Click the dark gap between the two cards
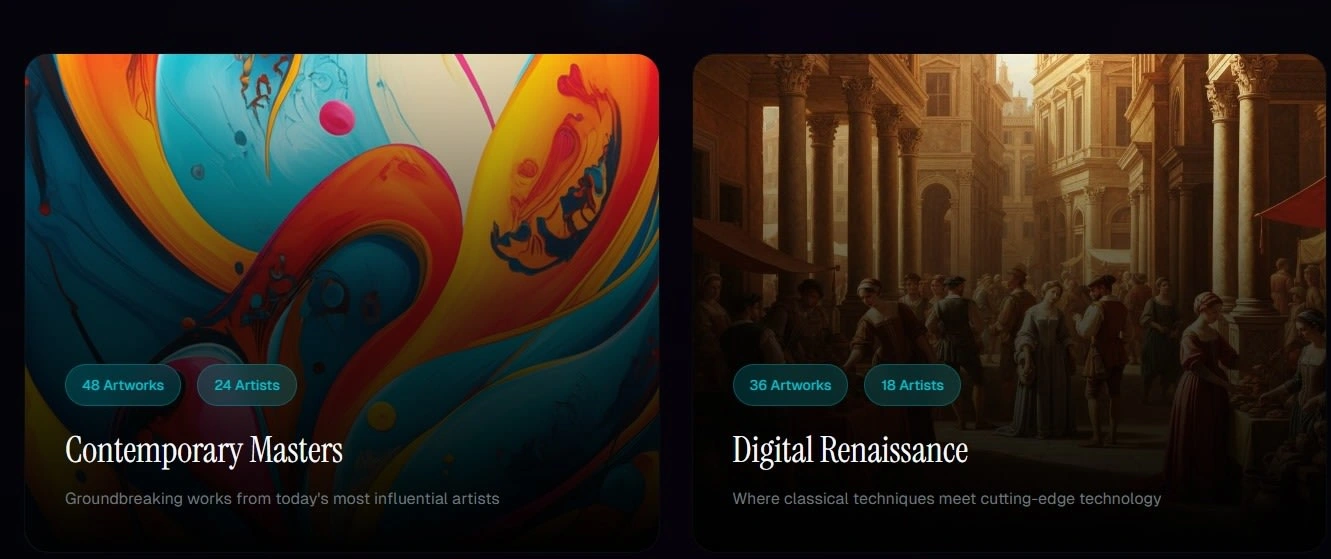Screen dimensions: 1331x559 (x=676, y=300)
